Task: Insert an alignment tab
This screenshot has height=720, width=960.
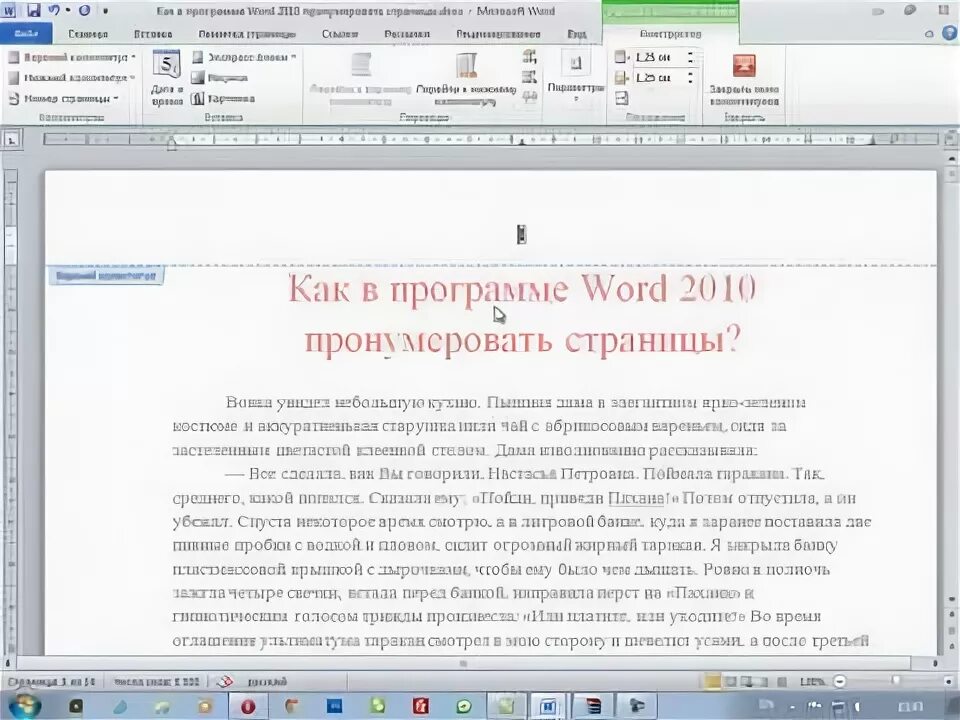Action: 622,98
